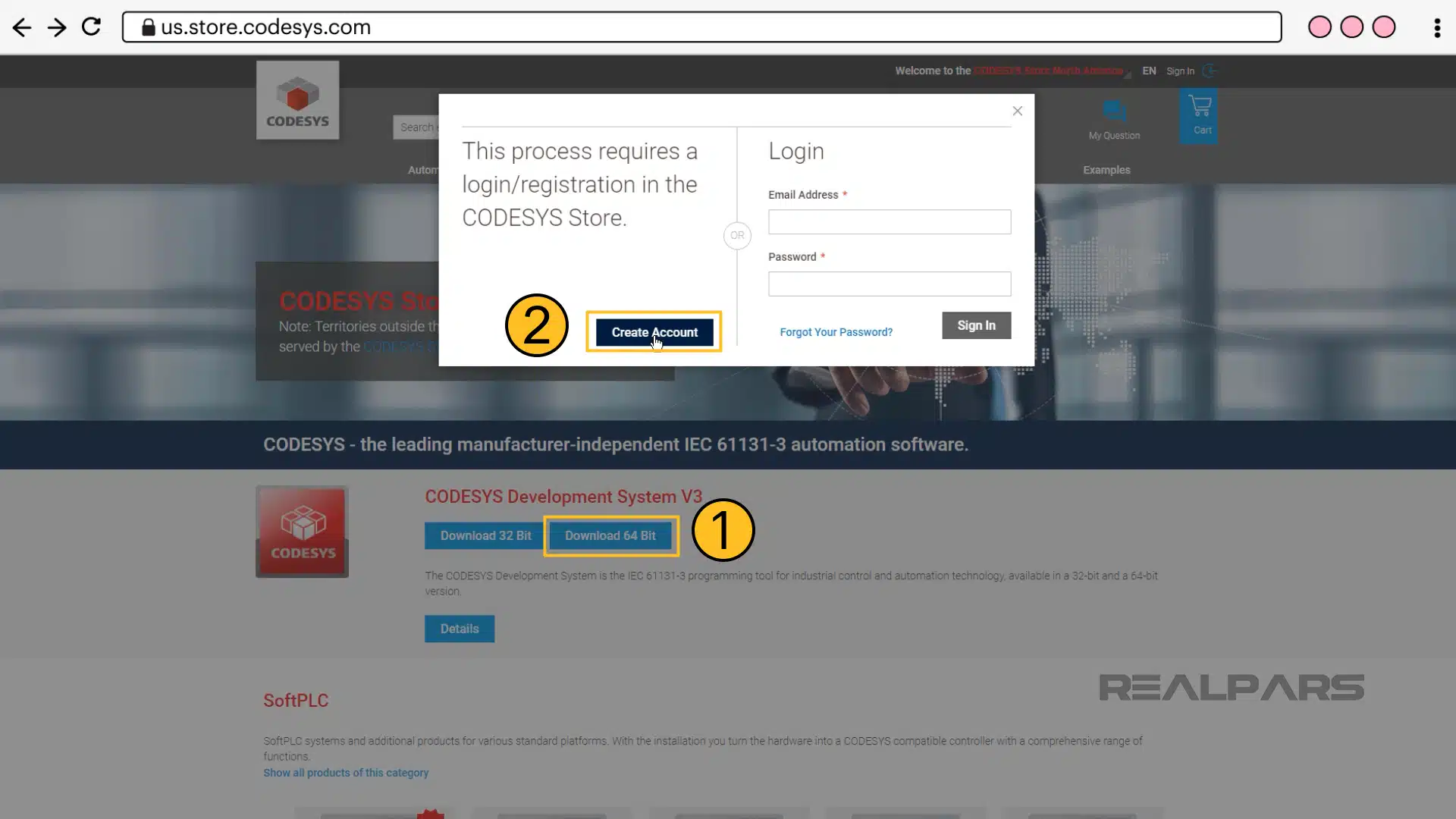
Task: Click the Download 32 Bit button
Action: [x=485, y=535]
